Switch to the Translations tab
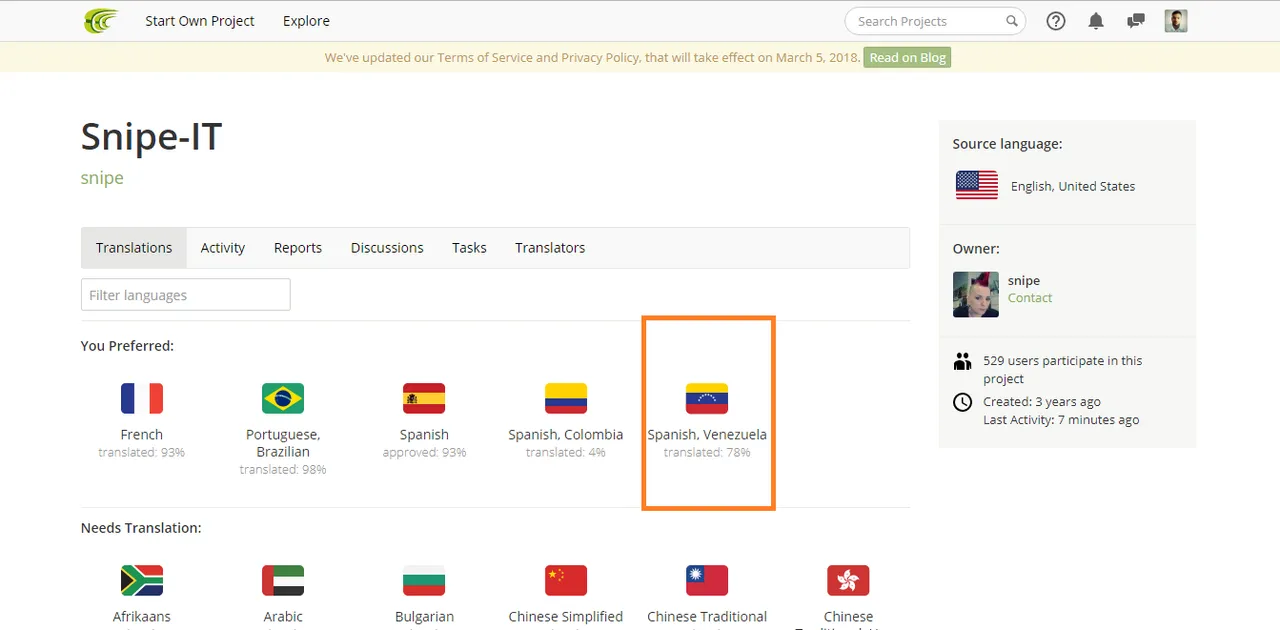 click(134, 248)
